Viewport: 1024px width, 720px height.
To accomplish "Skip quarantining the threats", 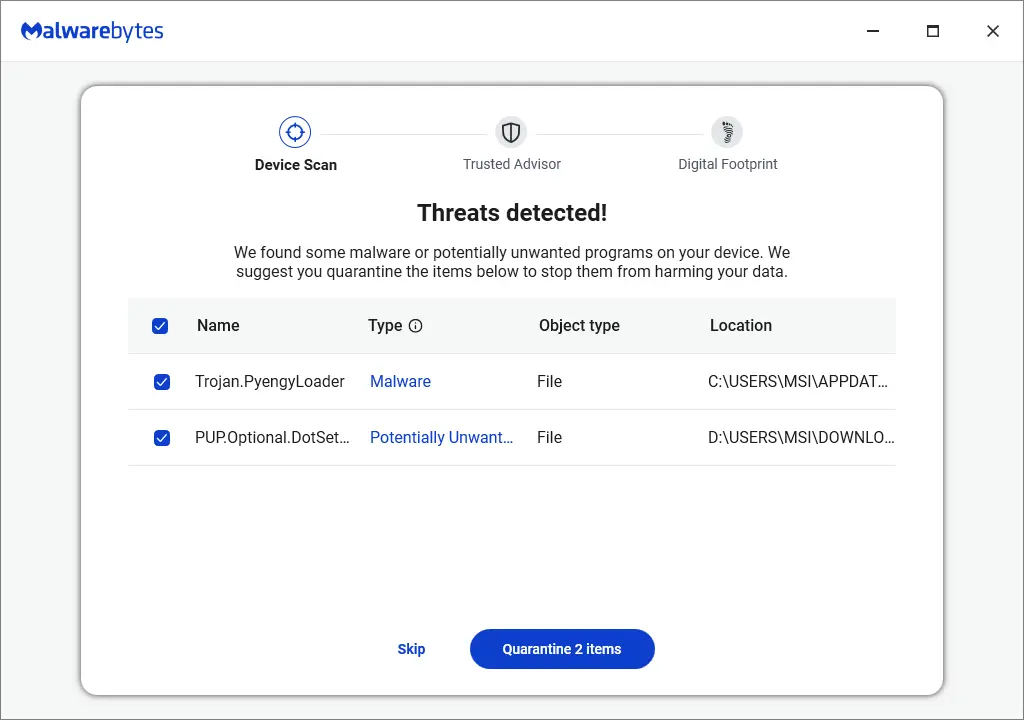I will coord(411,649).
